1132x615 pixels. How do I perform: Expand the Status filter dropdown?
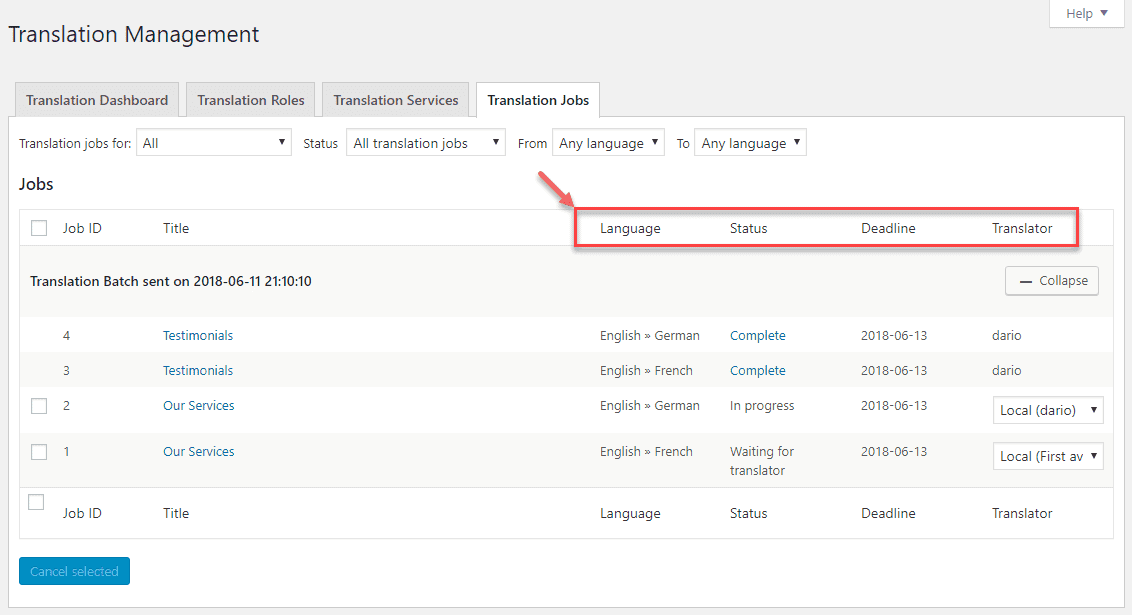point(426,143)
